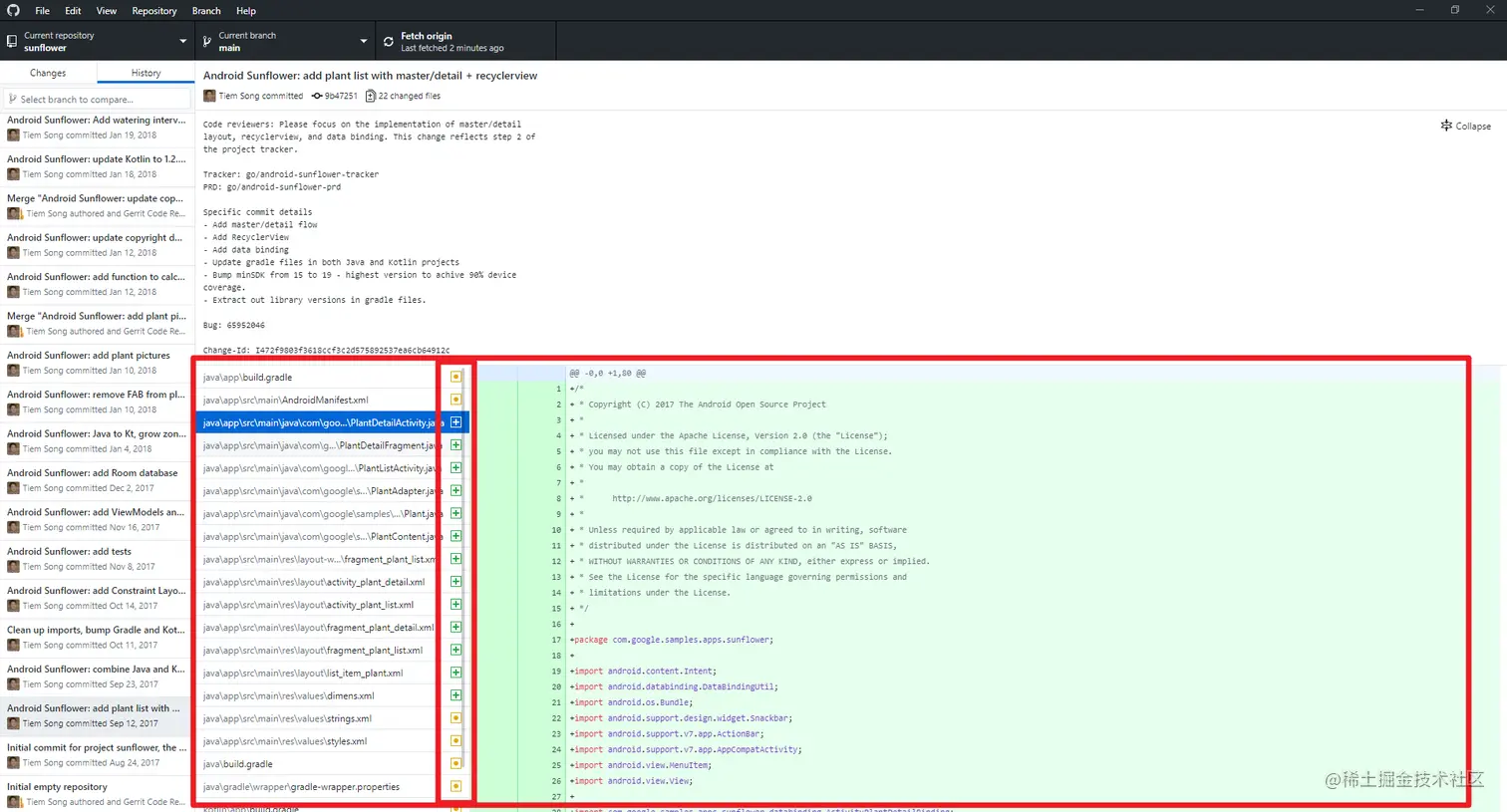Click the branch icon beside Current branch
The width and height of the screenshot is (1507, 812).
pos(207,41)
